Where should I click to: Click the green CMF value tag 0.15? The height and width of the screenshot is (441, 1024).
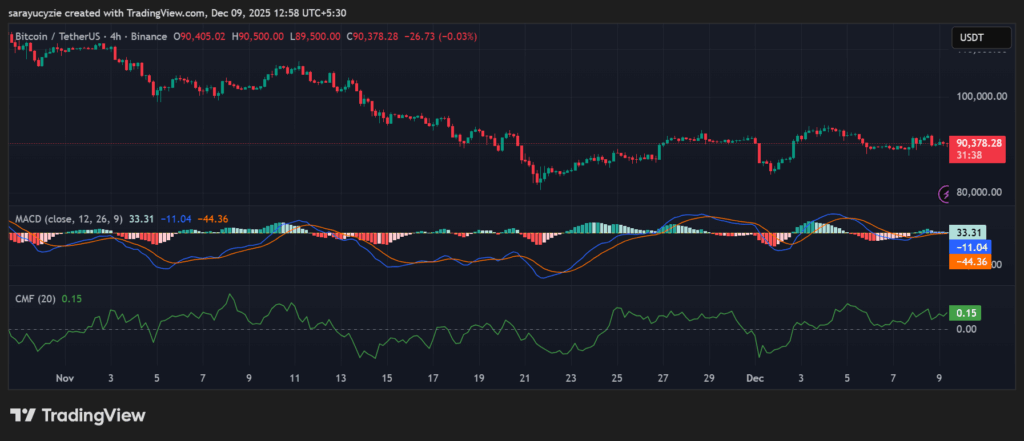(x=966, y=313)
